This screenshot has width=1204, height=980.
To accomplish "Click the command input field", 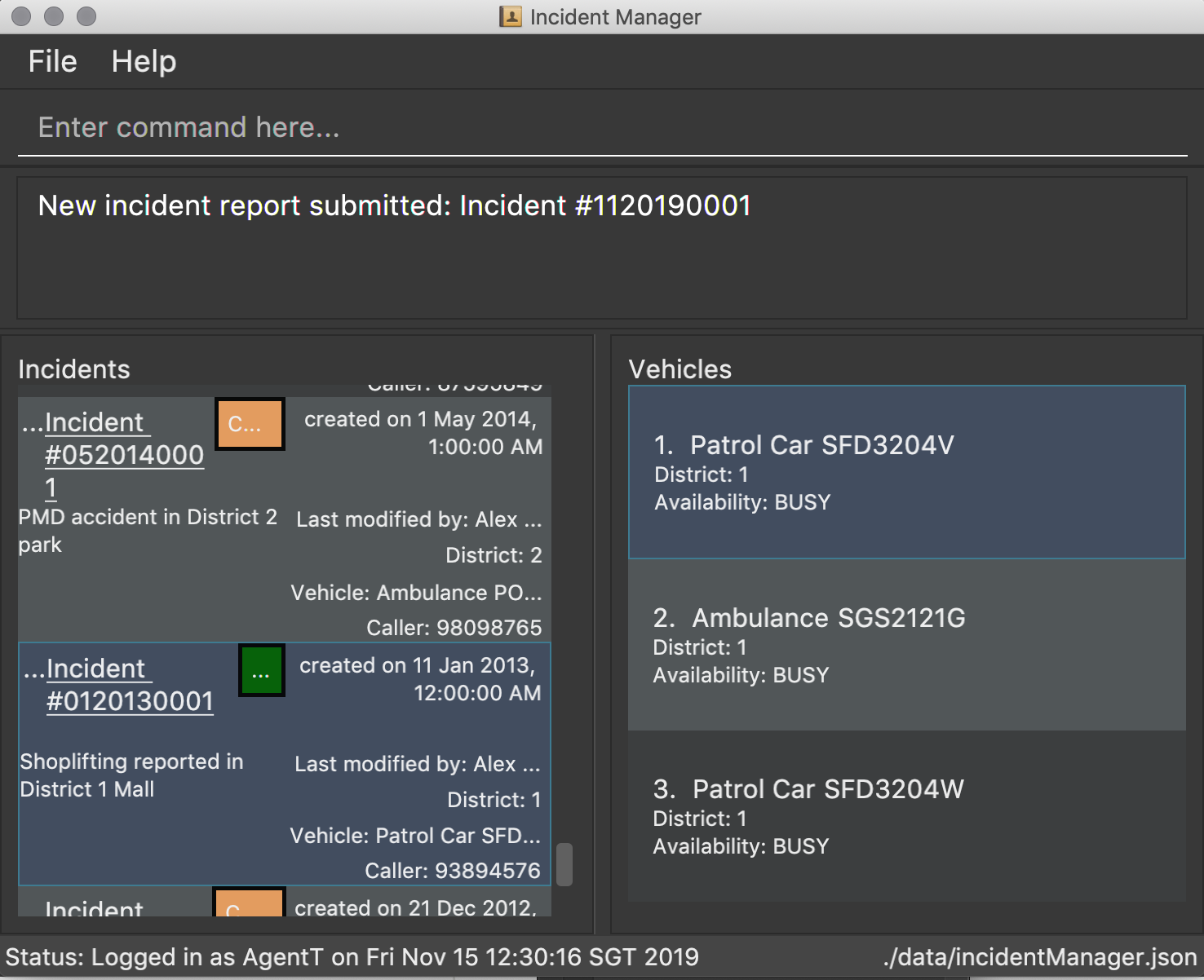I will point(602,128).
